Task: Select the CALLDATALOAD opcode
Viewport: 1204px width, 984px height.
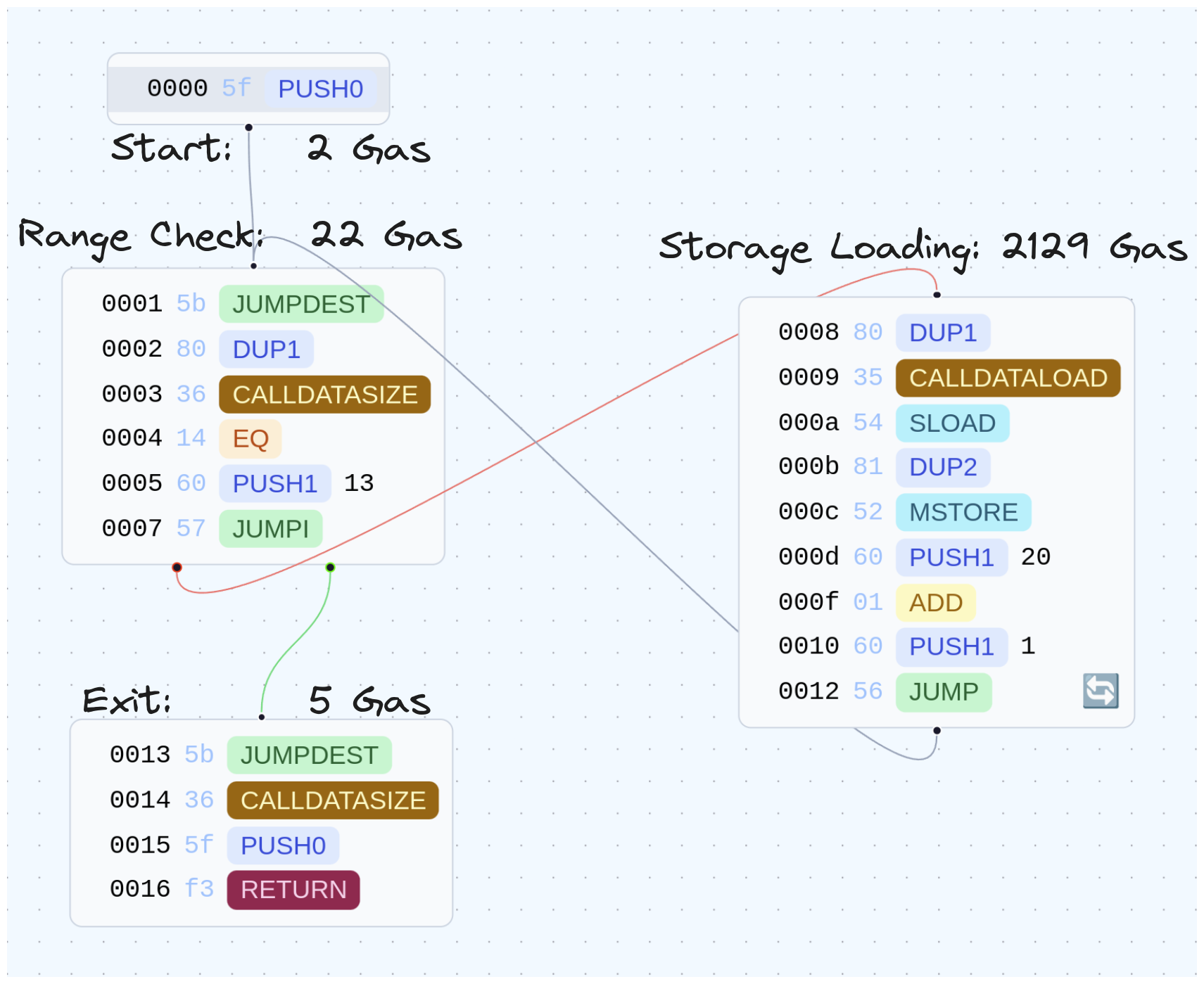Action: pos(1008,378)
